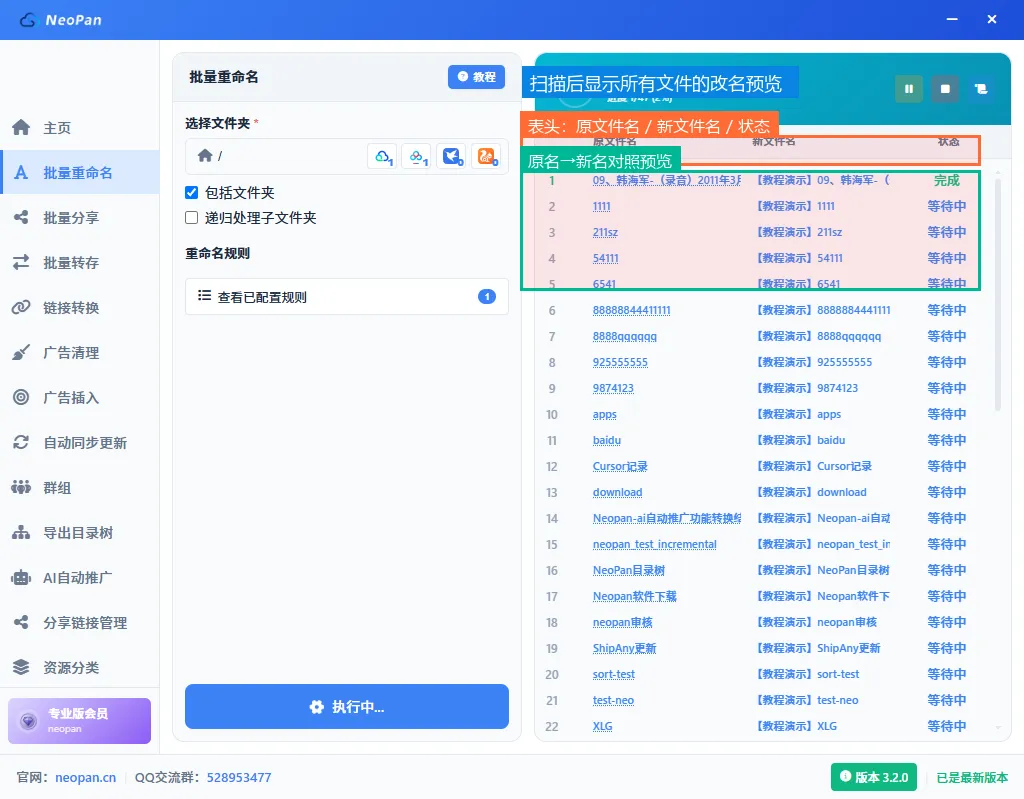Click QQ group number 528953477

point(239,777)
